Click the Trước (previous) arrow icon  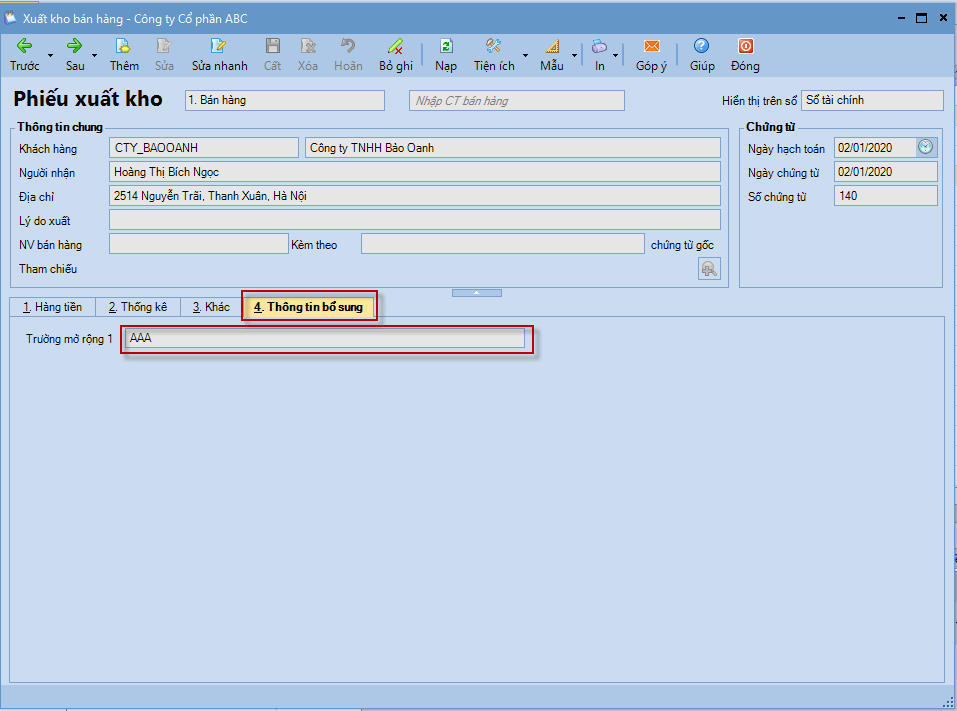tap(24, 46)
